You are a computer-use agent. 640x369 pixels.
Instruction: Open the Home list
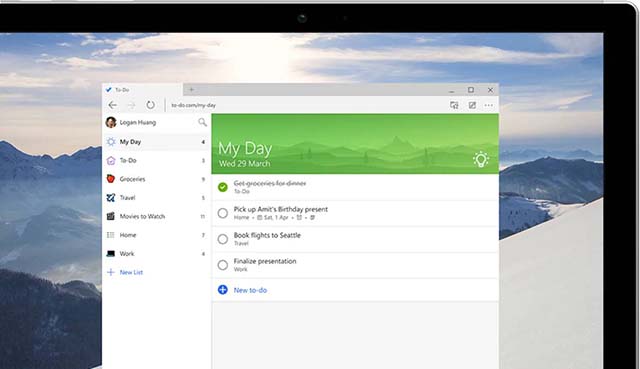[156, 235]
